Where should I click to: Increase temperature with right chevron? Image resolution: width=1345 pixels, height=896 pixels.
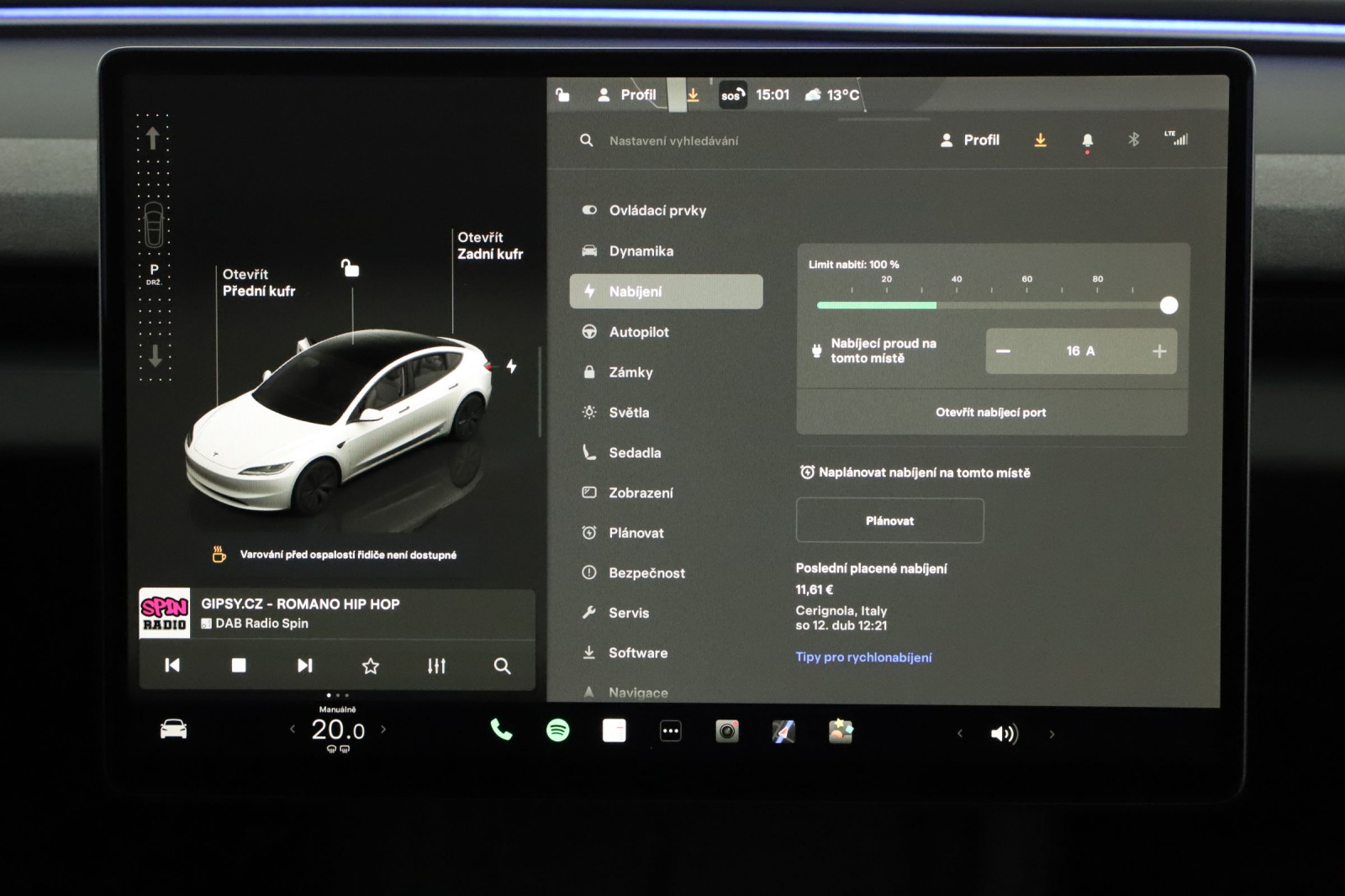383,730
